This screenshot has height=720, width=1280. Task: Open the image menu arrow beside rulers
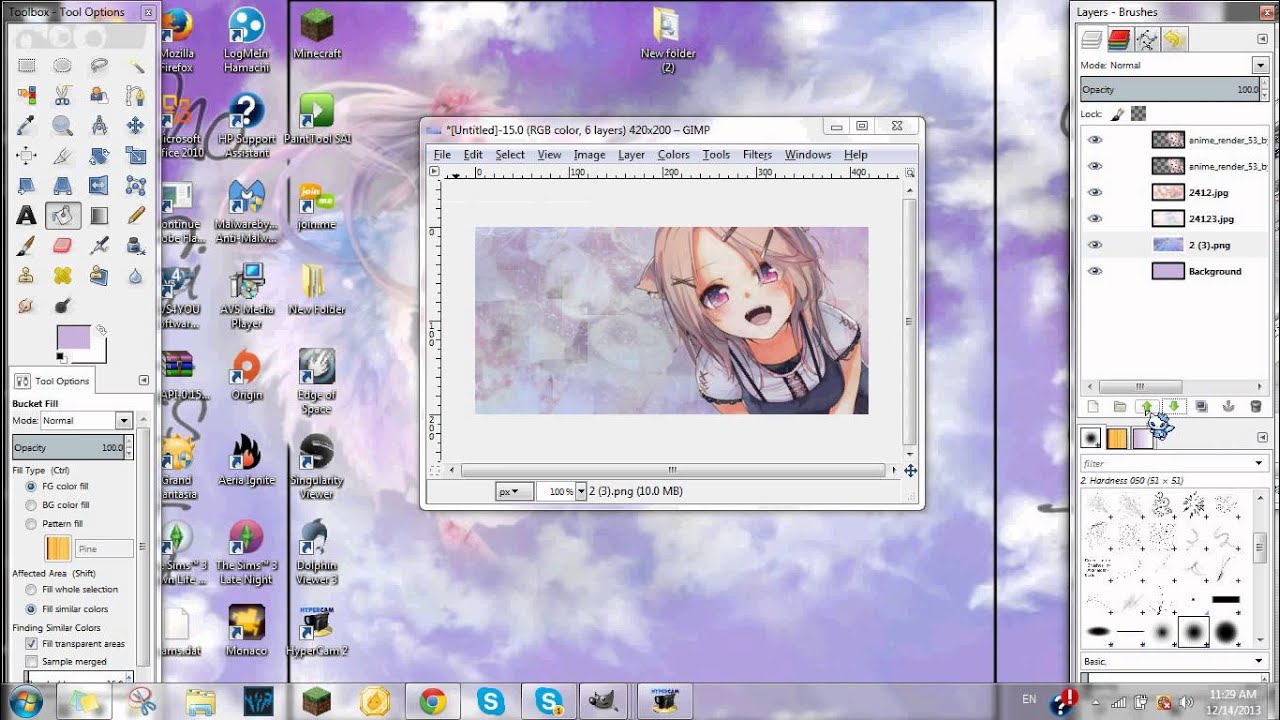point(434,172)
